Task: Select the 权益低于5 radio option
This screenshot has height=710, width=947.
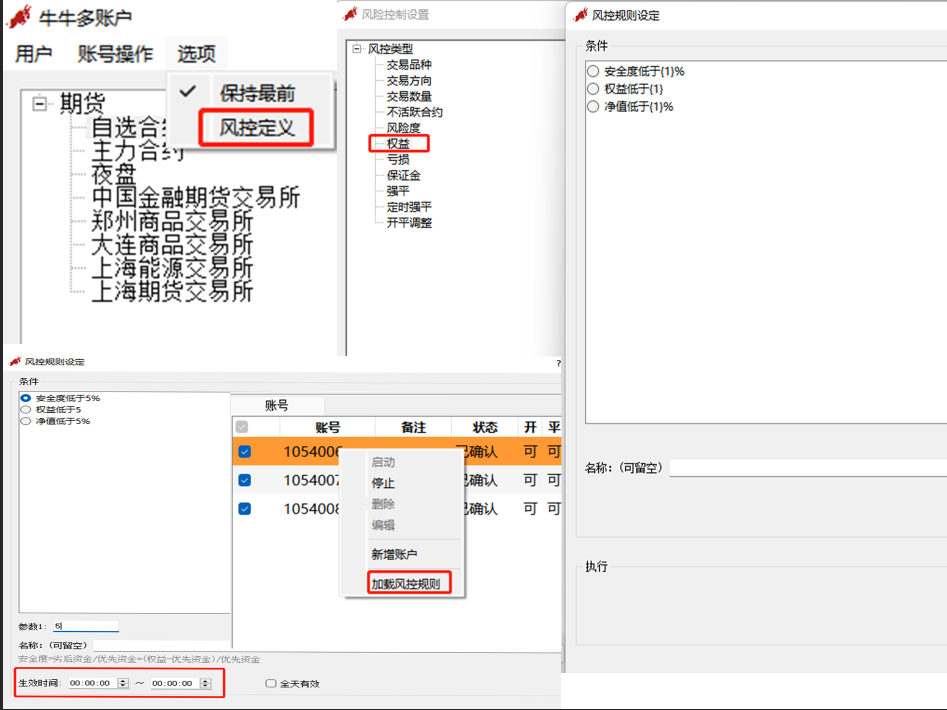Action: tap(25, 409)
